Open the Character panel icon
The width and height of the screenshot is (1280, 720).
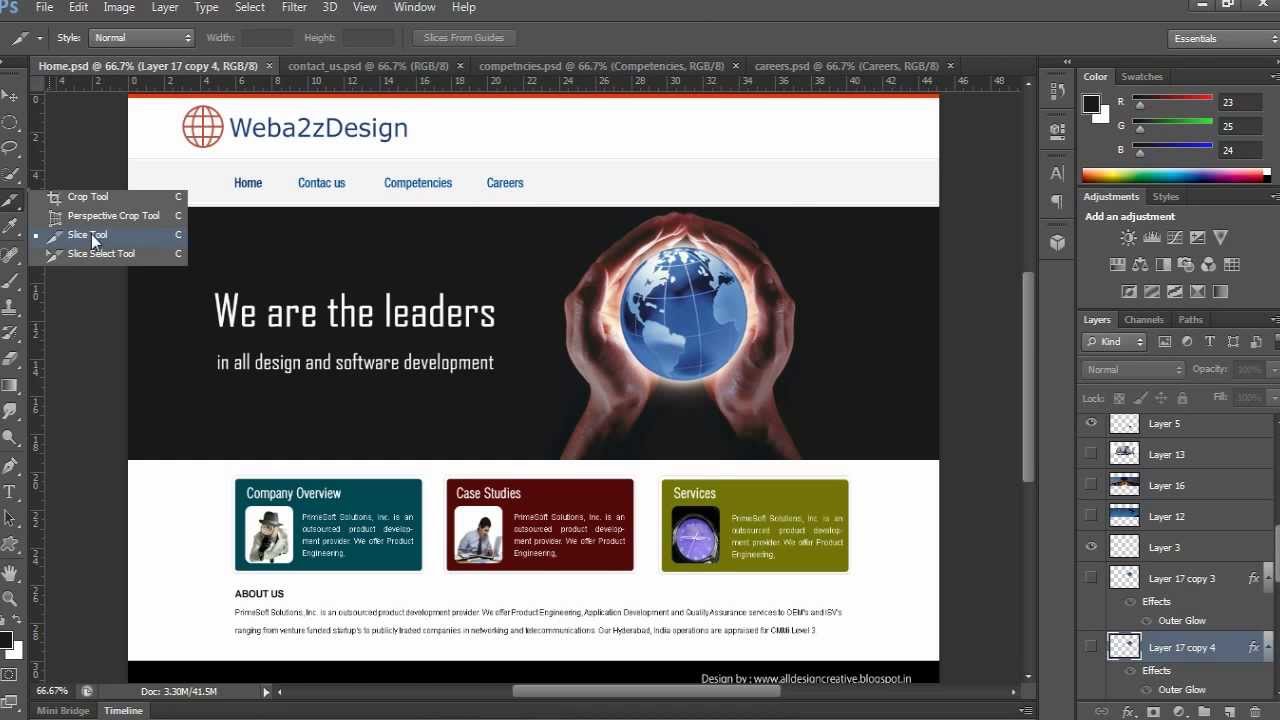(x=1057, y=173)
